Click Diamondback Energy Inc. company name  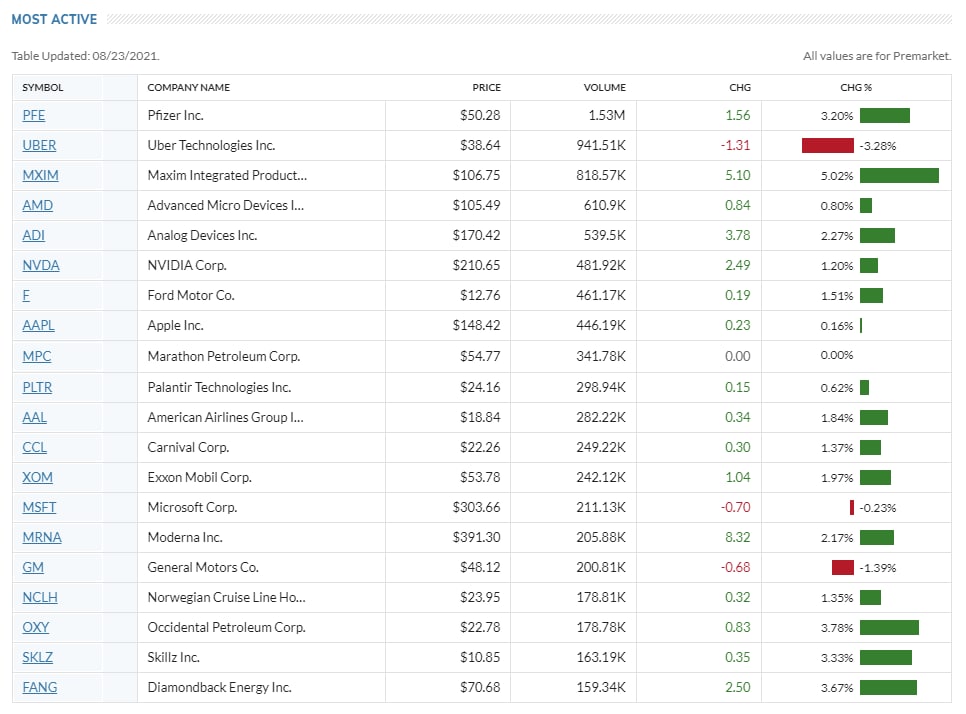coord(219,688)
